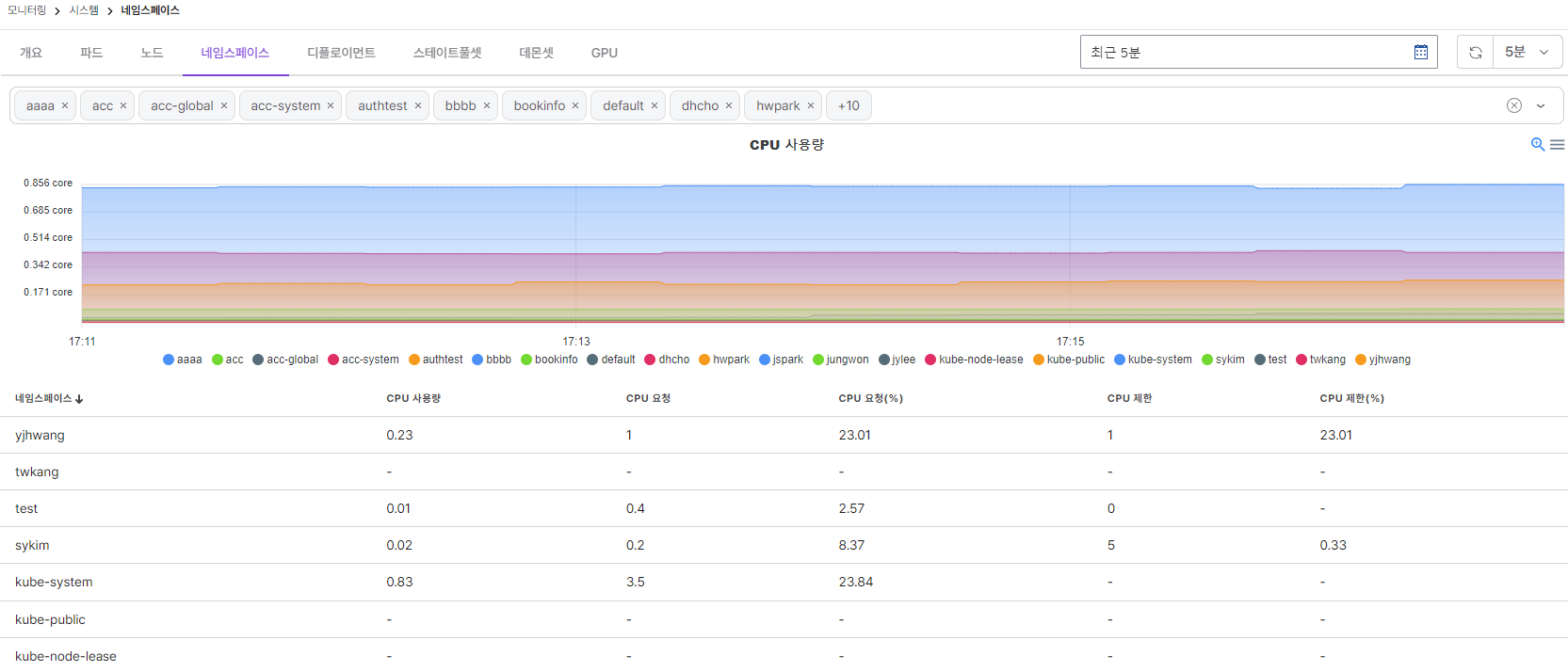Viewport: 1568px width, 672px height.
Task: Toggle jungwon series in legend
Action: coord(841,360)
